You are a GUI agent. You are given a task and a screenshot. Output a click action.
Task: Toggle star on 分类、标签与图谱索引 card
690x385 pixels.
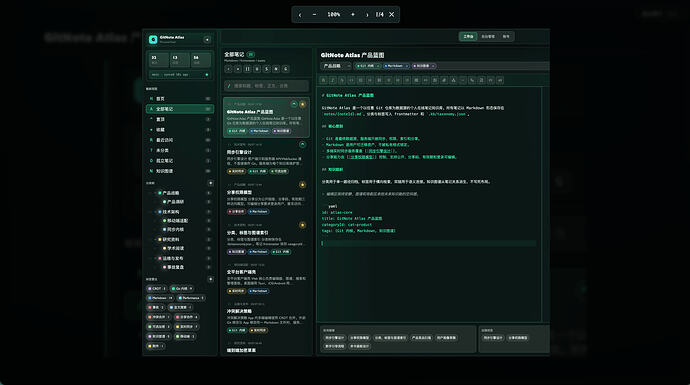303,225
